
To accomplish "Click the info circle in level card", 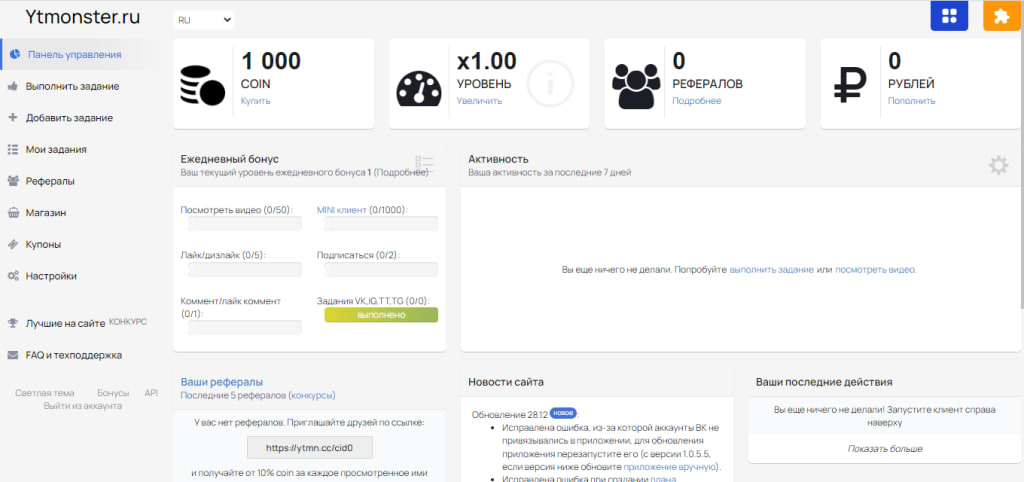I will tap(550, 84).
